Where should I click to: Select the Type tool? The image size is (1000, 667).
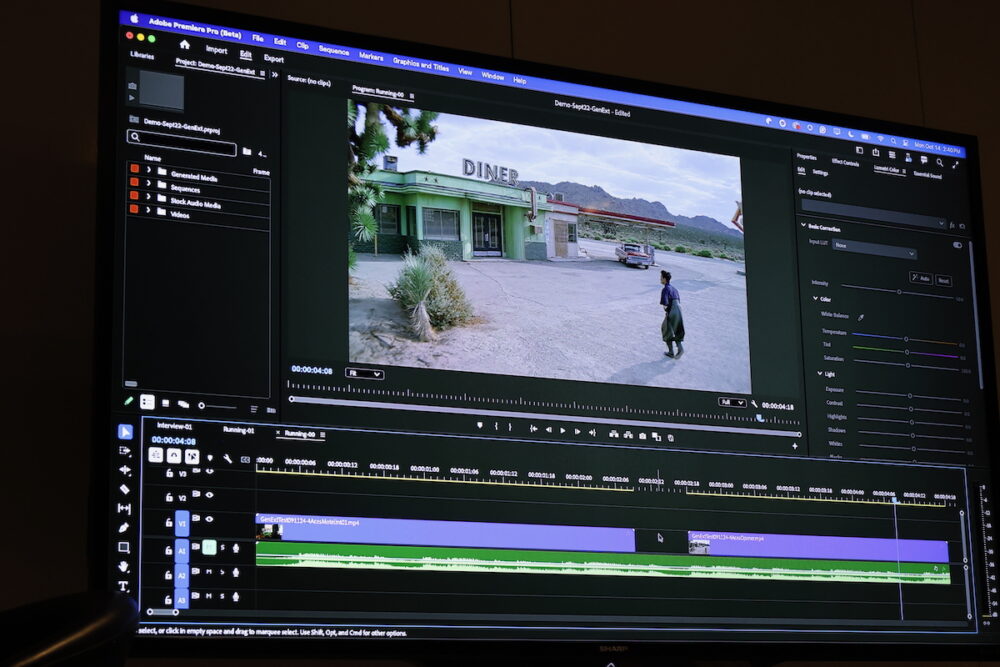pos(124,586)
